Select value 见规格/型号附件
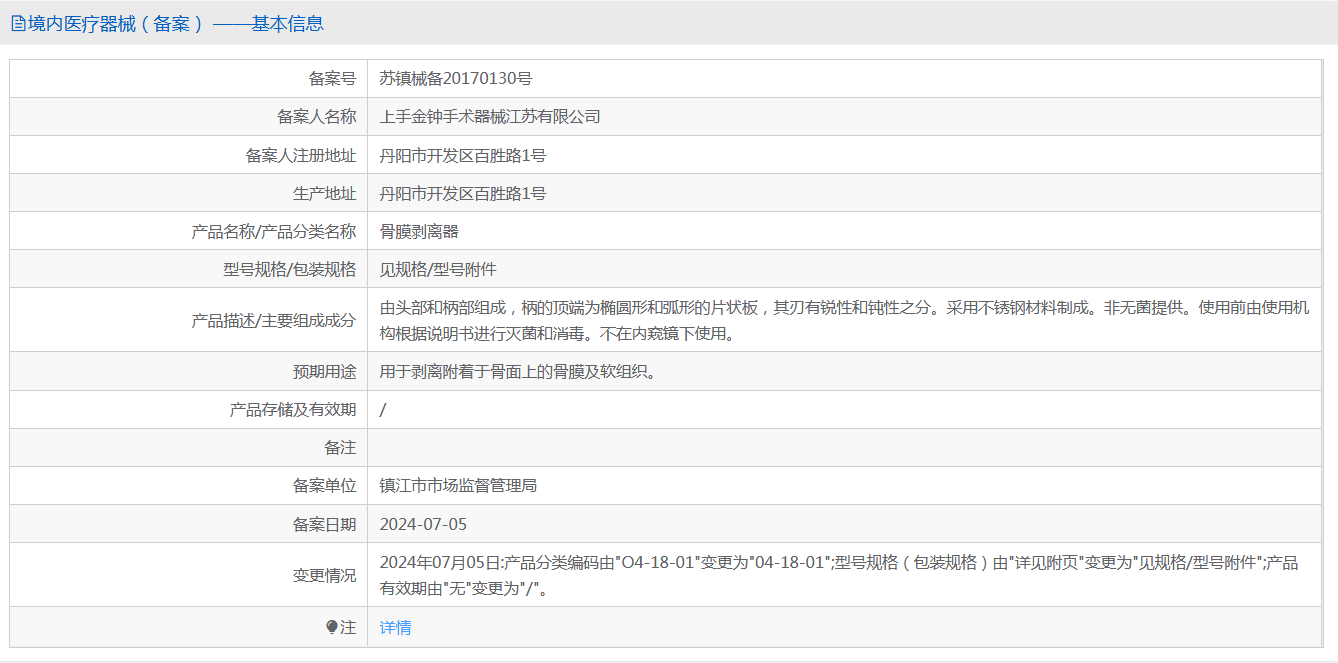 point(438,269)
